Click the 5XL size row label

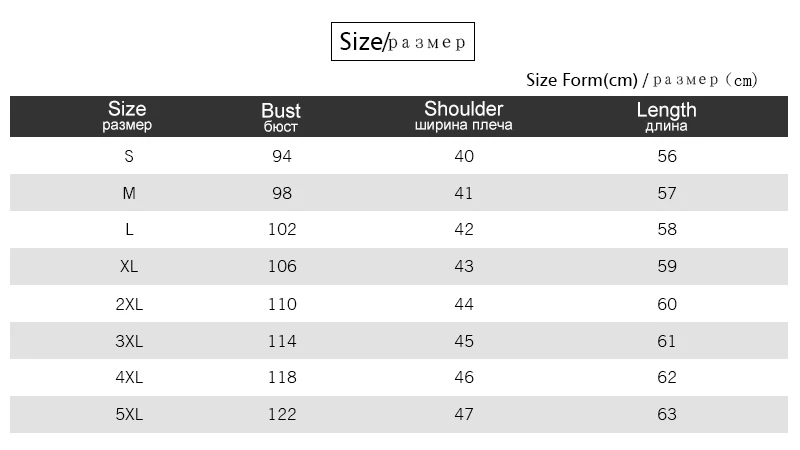tap(129, 414)
